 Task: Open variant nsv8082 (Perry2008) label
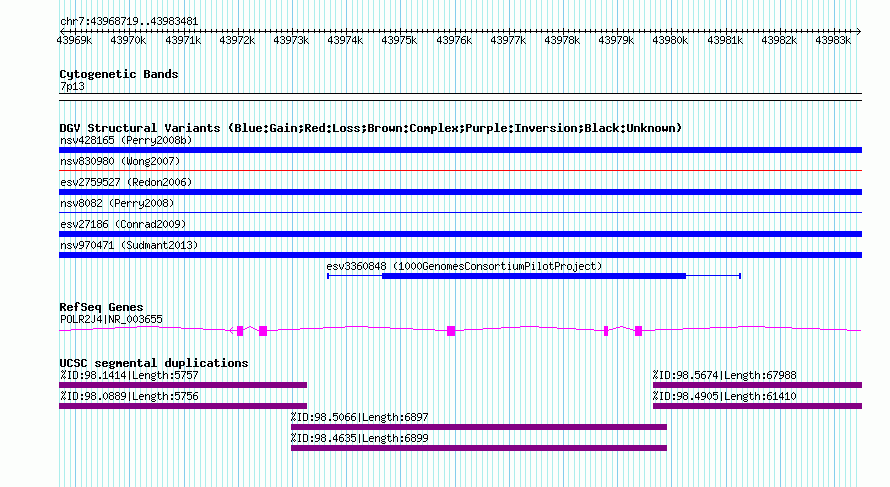(x=117, y=203)
